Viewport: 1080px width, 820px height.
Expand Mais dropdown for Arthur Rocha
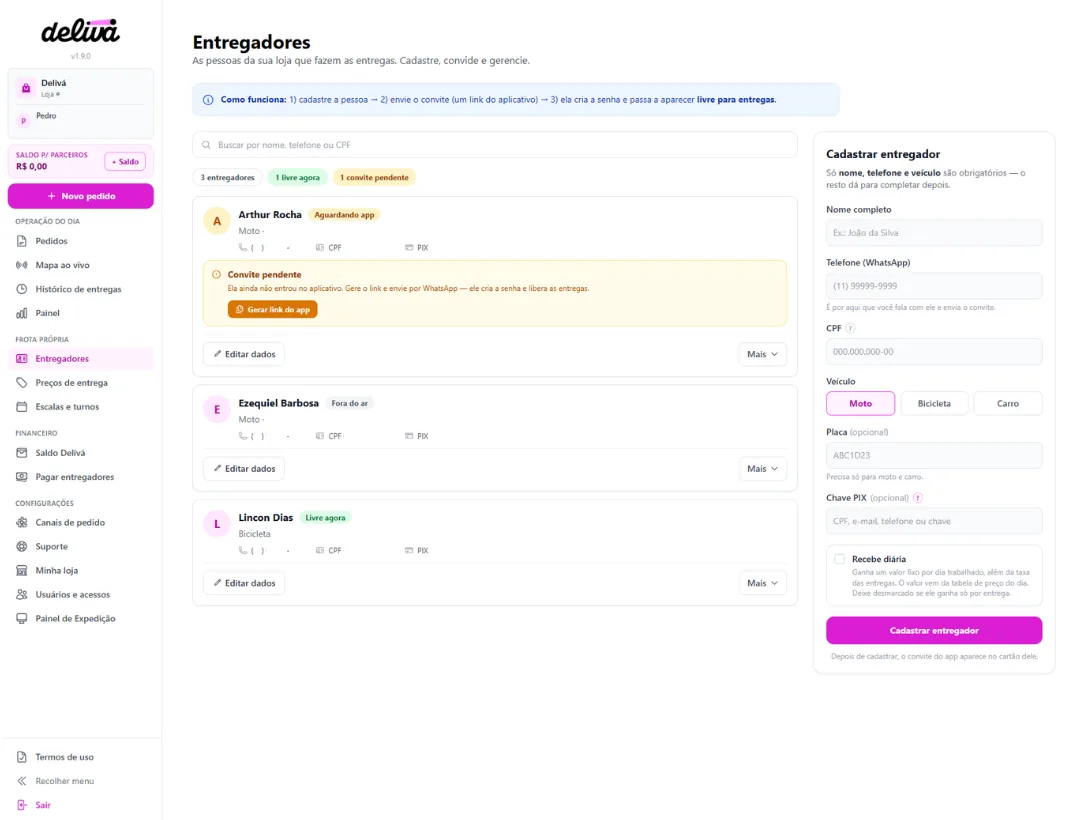(x=762, y=354)
